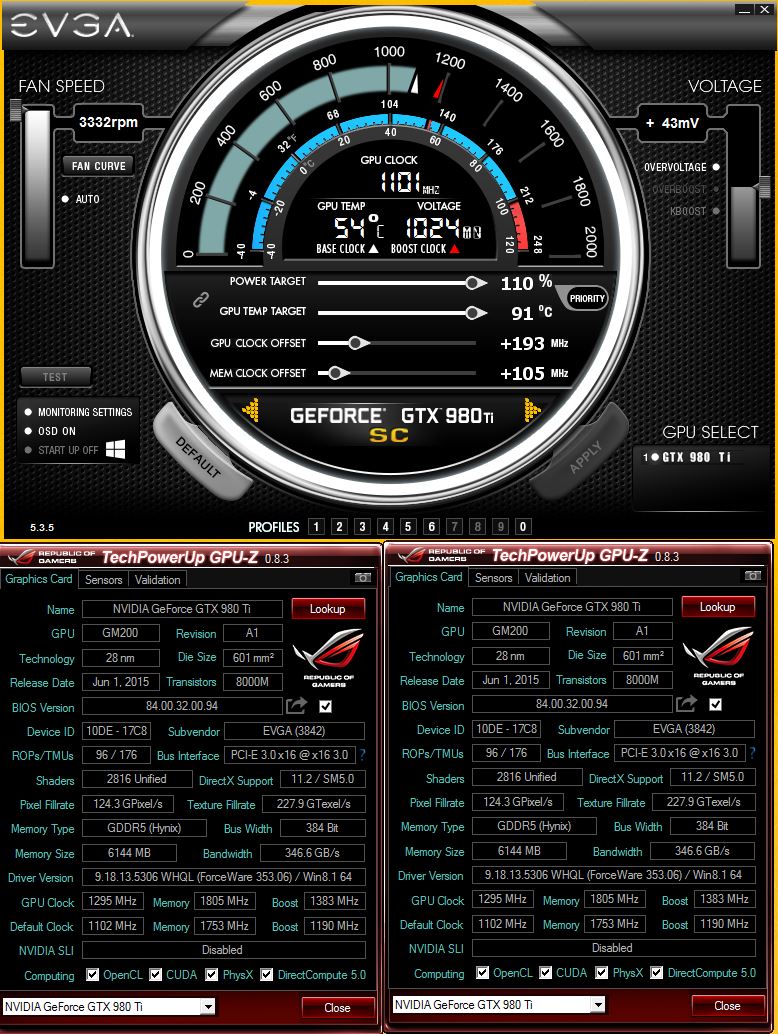Click BIOS save/share icon in left GPU-Z window
This screenshot has width=778, height=1034.
click(x=296, y=706)
